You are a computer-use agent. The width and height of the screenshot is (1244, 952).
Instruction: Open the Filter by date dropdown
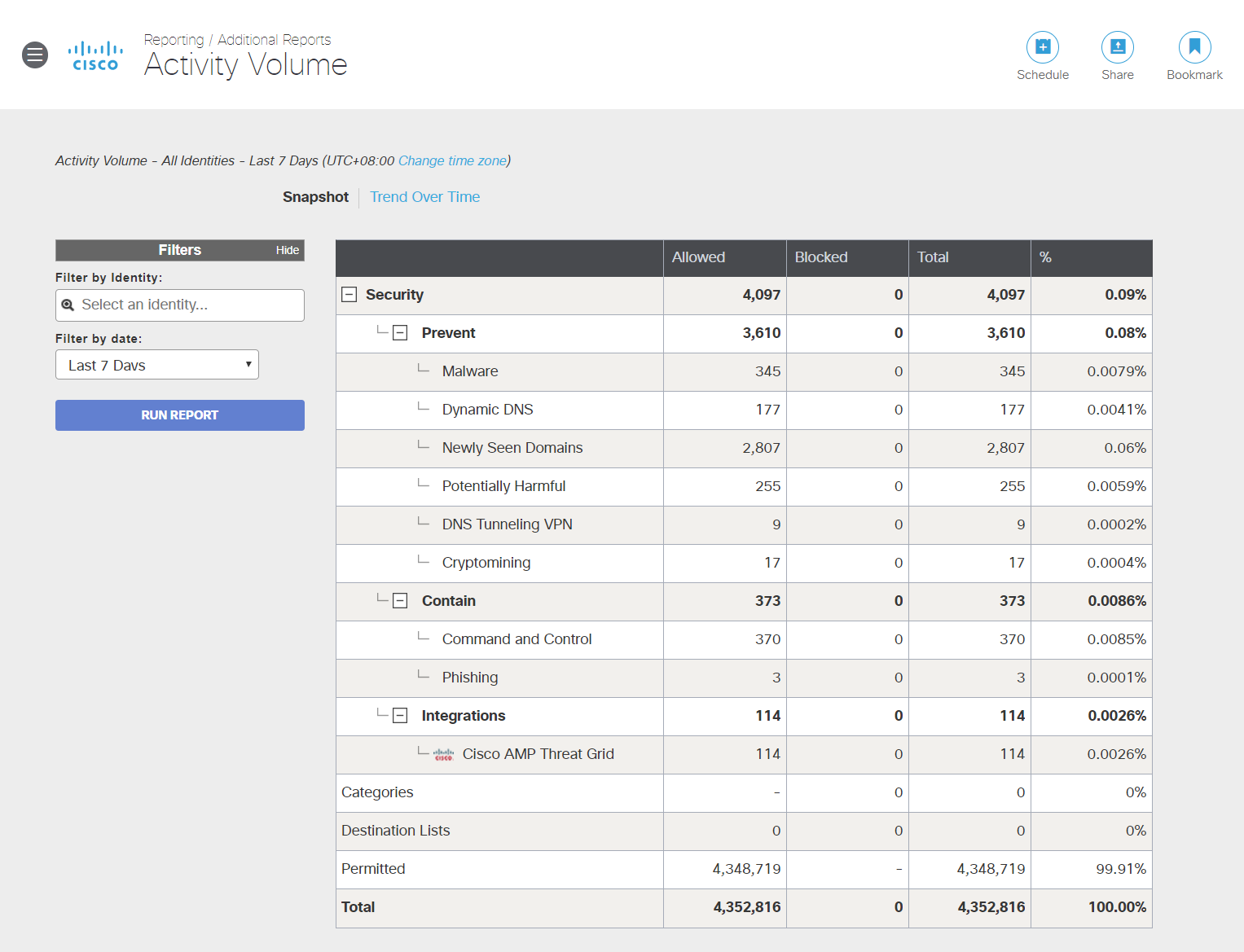tap(156, 364)
